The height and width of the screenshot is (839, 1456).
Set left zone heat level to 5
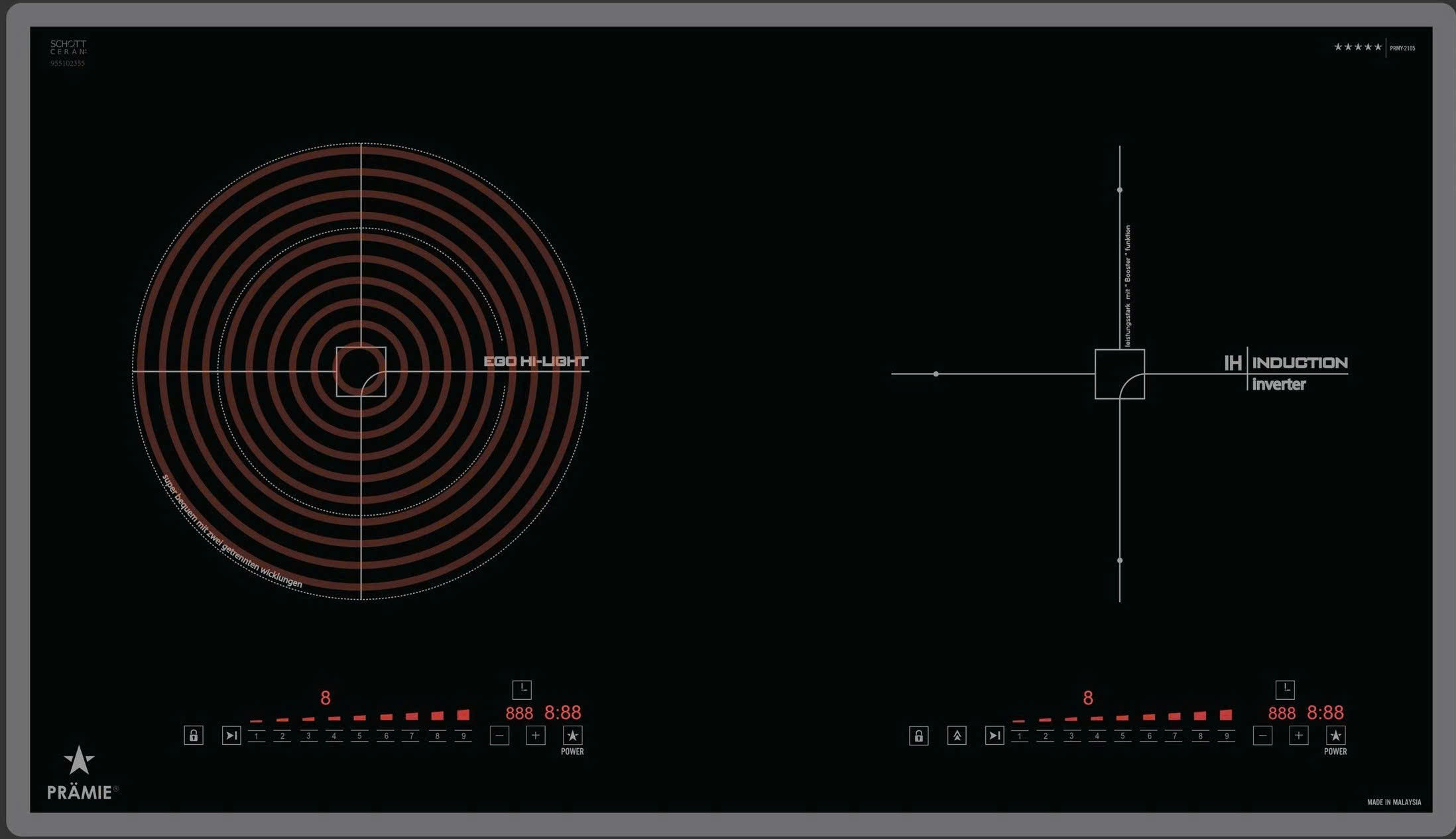pyautogui.click(x=359, y=735)
